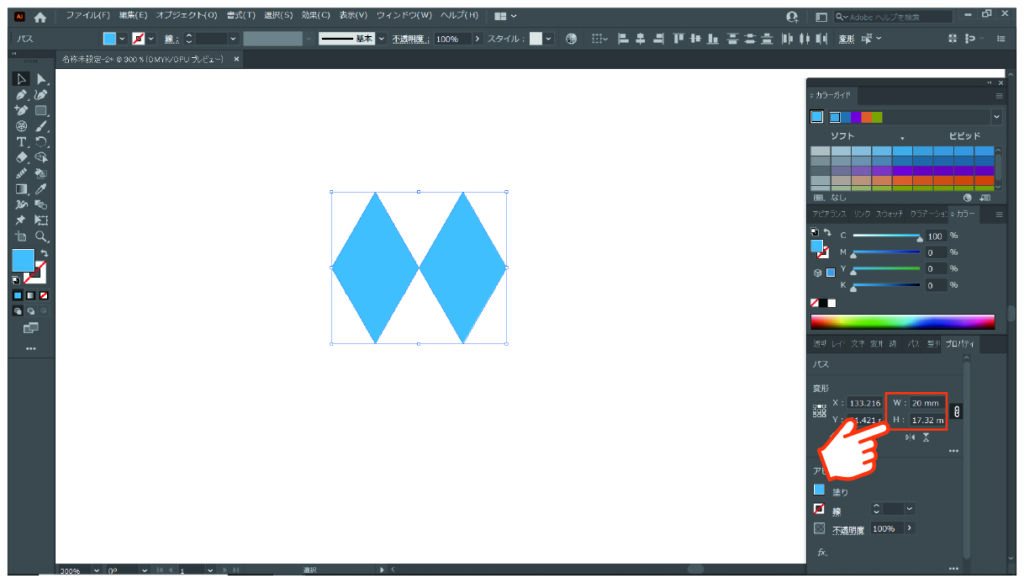The width and height of the screenshot is (1024, 583).
Task: Click the 不透明度 link in the properties panel
Action: pyautogui.click(x=848, y=529)
